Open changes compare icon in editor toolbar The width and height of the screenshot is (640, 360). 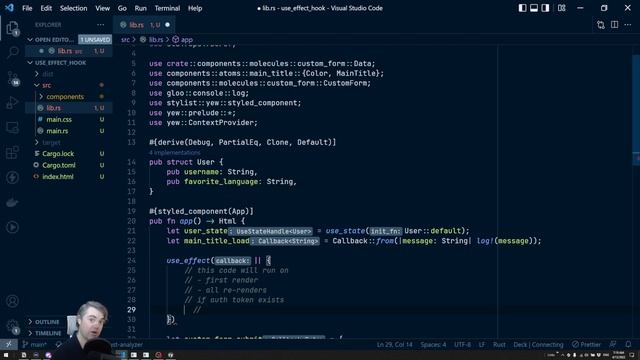coord(600,25)
